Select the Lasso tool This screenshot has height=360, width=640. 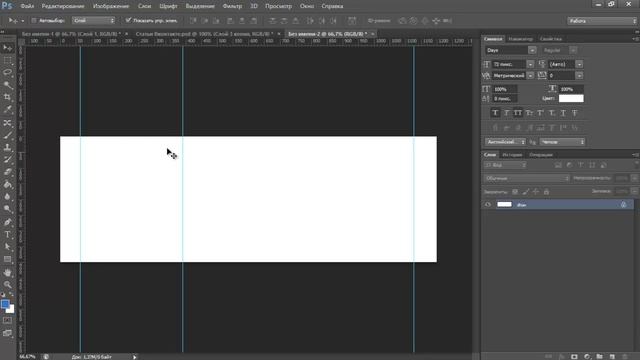pos(7,73)
